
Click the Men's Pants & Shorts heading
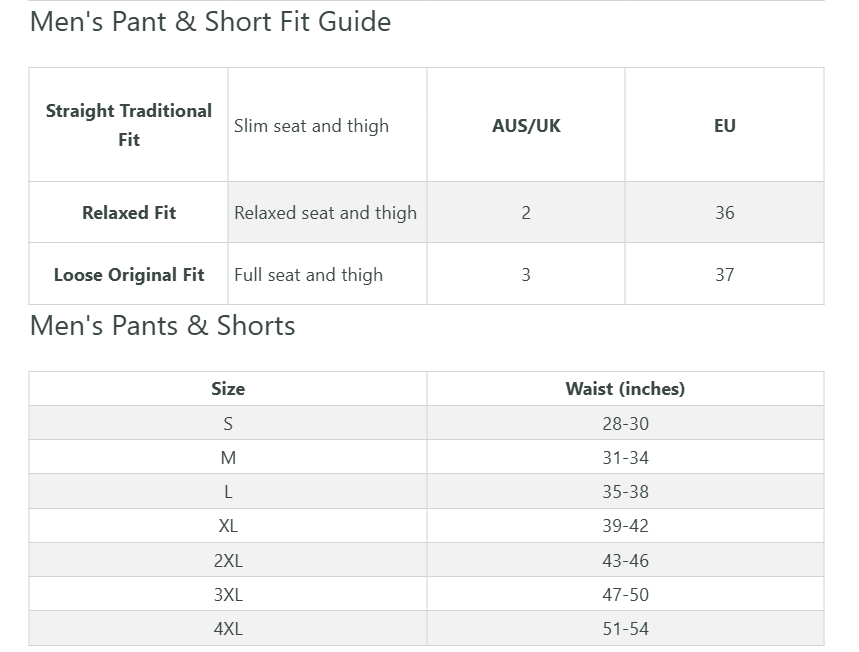163,326
